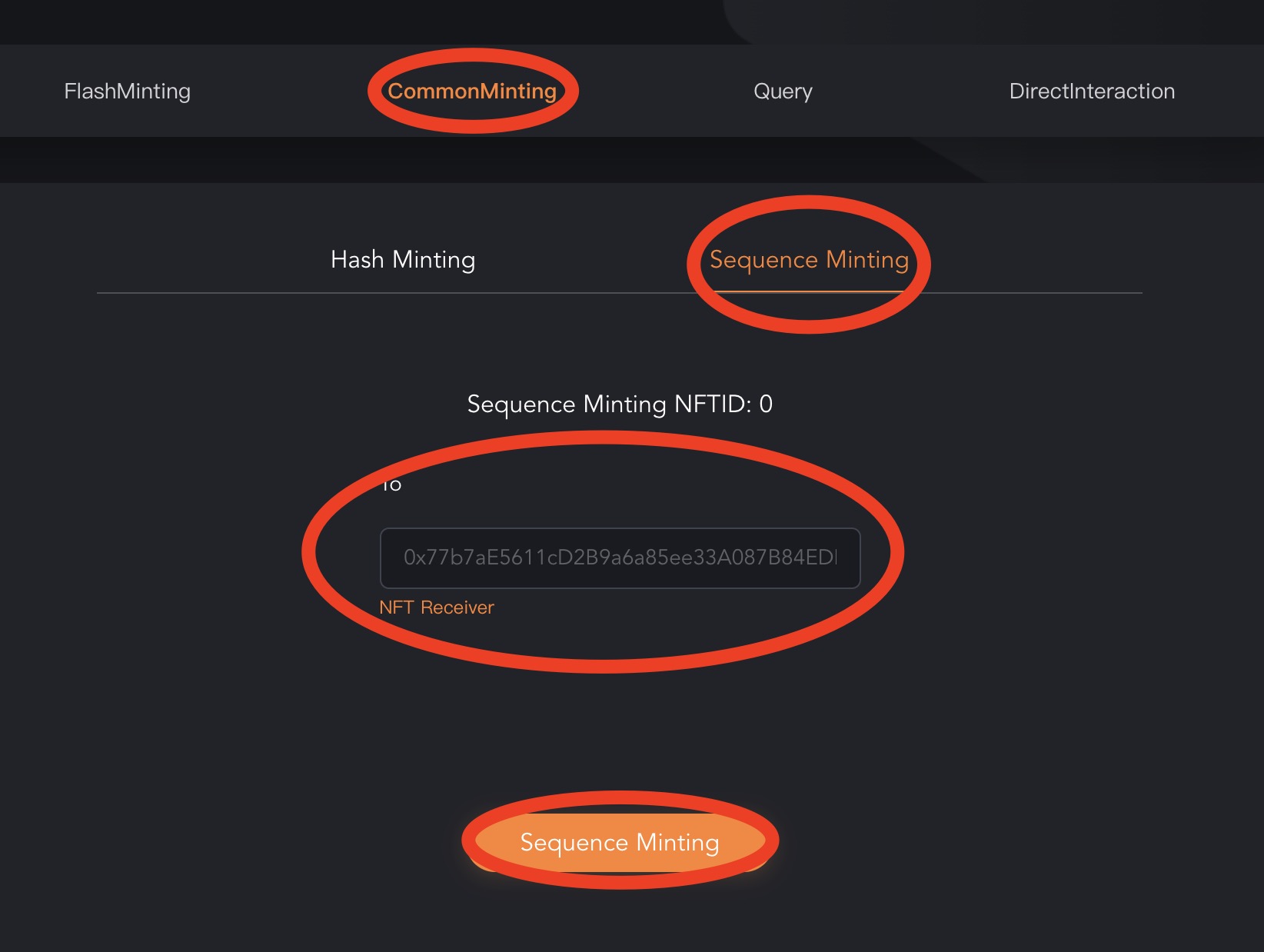
Task: Switch to the FlashMinting tab
Action: 127,92
